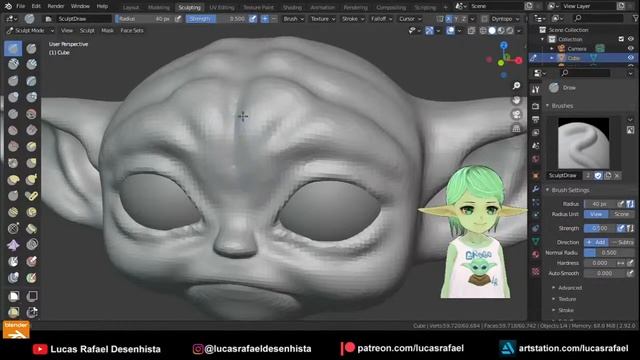Set Radius Unit to Scene
The height and width of the screenshot is (360, 640).
(621, 214)
